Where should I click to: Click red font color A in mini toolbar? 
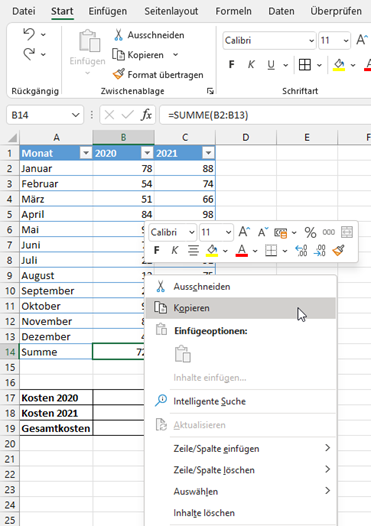(x=242, y=250)
